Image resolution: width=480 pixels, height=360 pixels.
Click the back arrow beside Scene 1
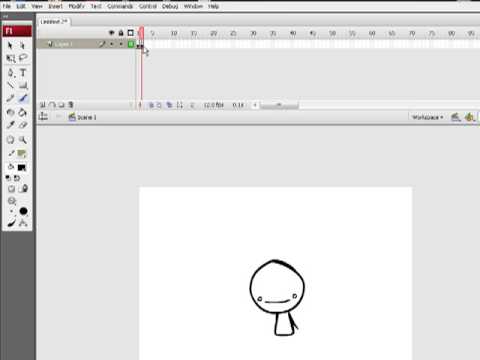click(58, 117)
